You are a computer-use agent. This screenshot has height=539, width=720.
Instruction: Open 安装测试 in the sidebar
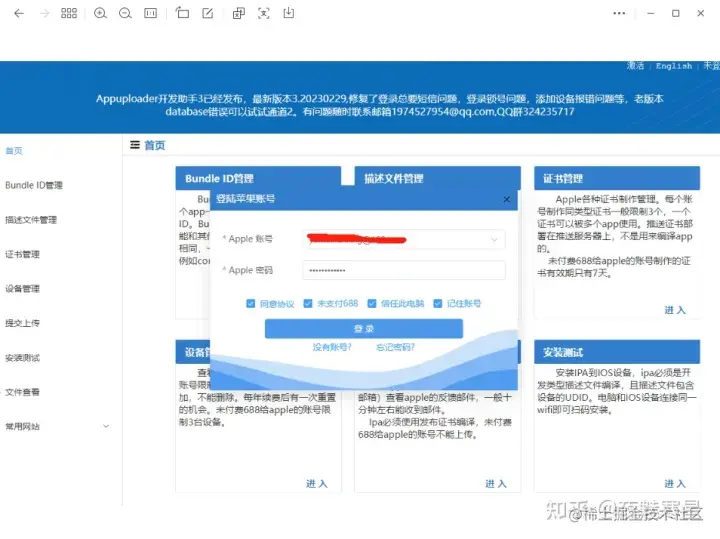22,358
